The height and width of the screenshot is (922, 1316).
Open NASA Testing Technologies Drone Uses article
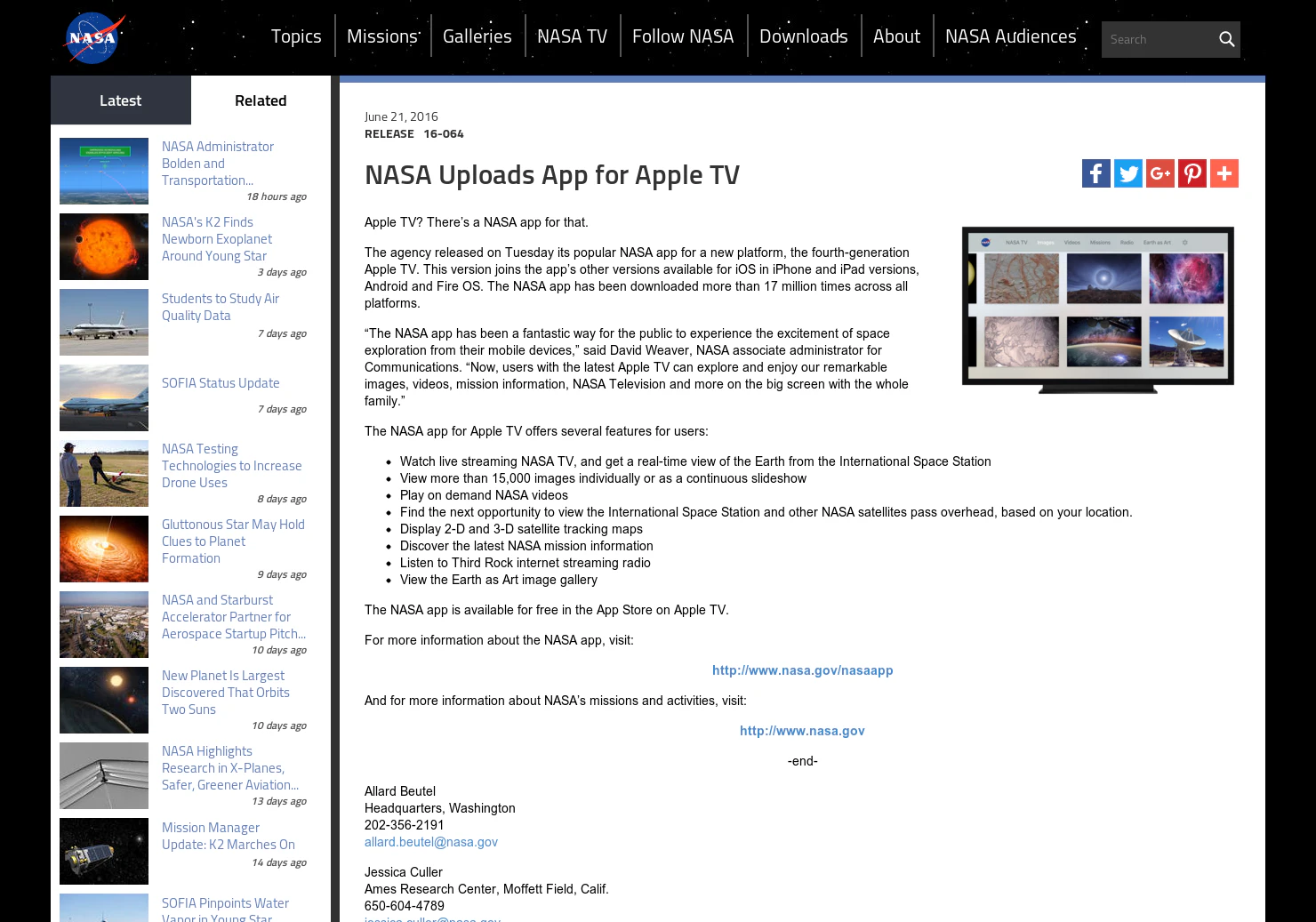tap(232, 466)
